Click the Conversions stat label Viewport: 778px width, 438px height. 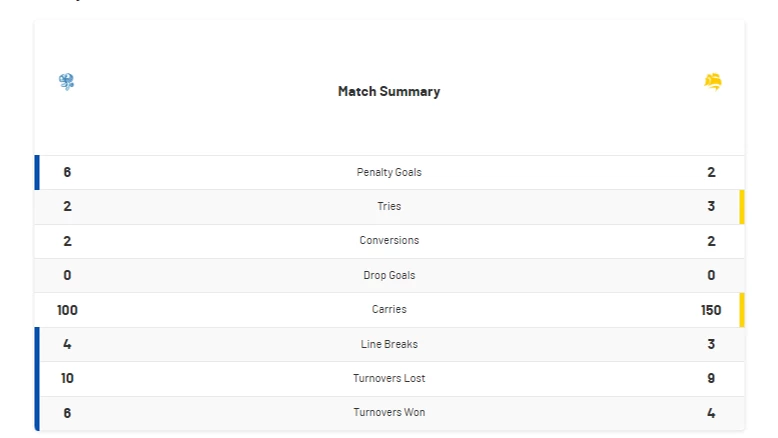389,240
